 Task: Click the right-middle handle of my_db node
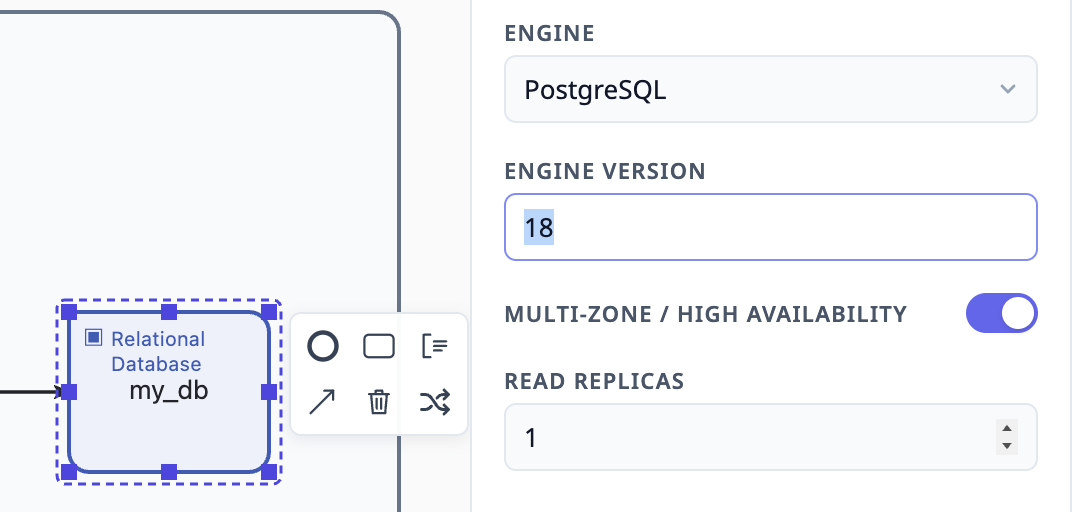pos(269,392)
